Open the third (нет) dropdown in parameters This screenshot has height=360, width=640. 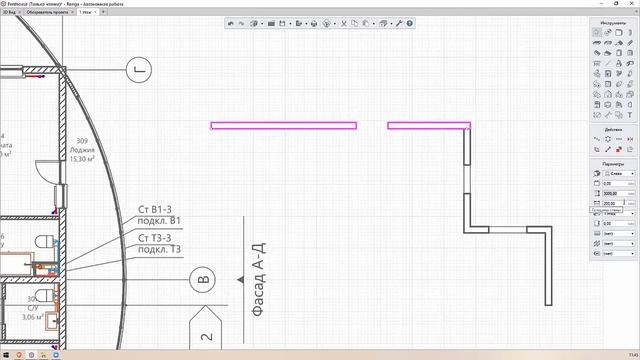click(x=619, y=253)
